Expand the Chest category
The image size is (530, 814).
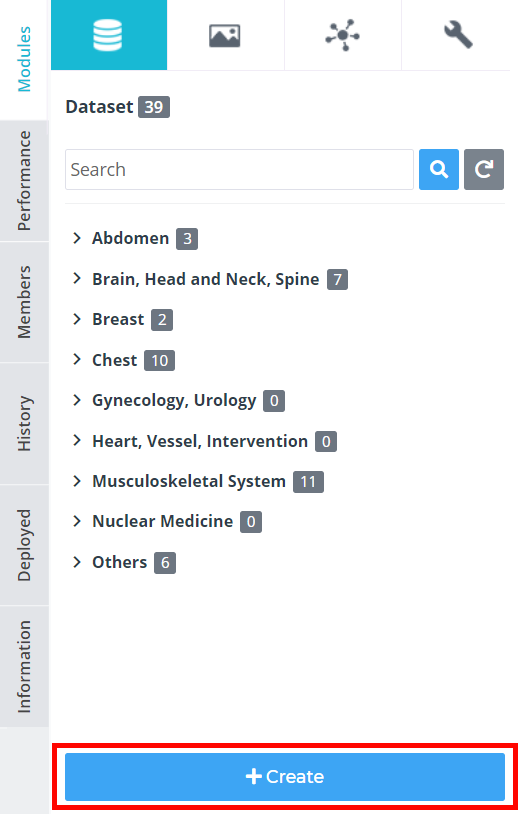pyautogui.click(x=77, y=360)
